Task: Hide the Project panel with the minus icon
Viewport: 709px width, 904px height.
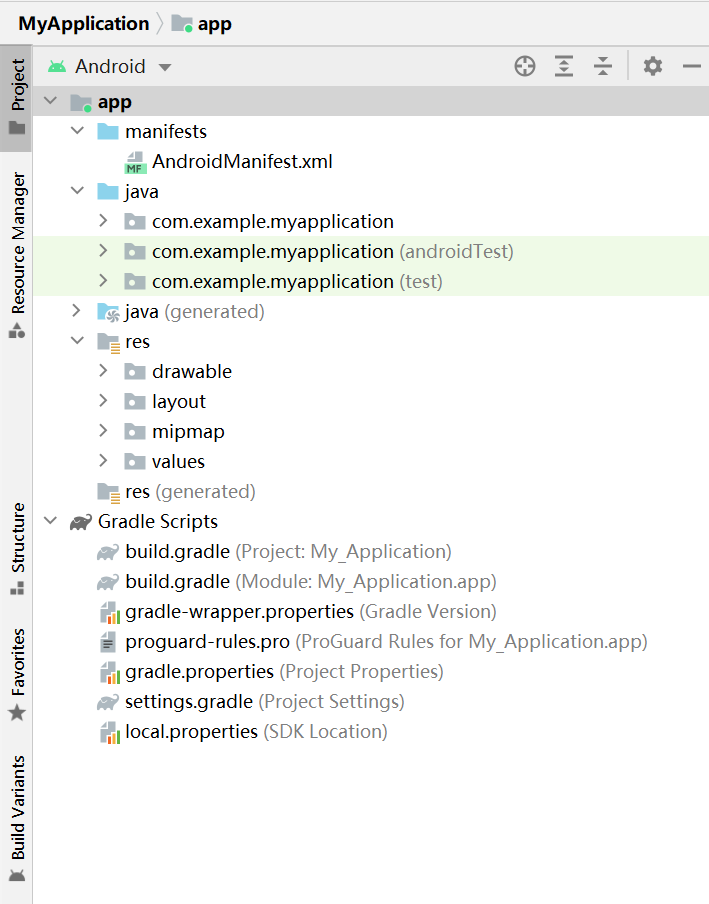Action: coord(691,66)
